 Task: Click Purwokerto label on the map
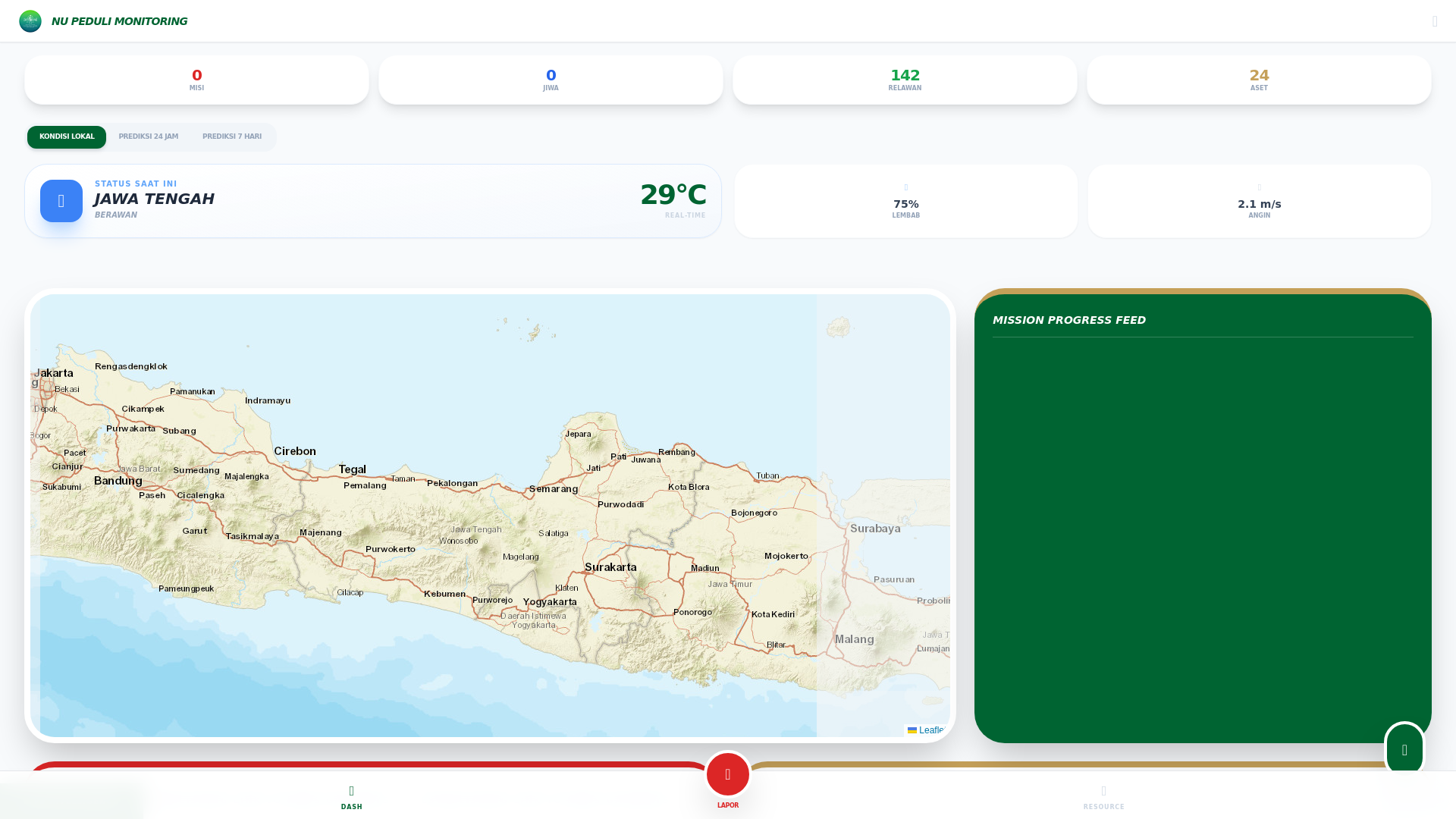[391, 549]
